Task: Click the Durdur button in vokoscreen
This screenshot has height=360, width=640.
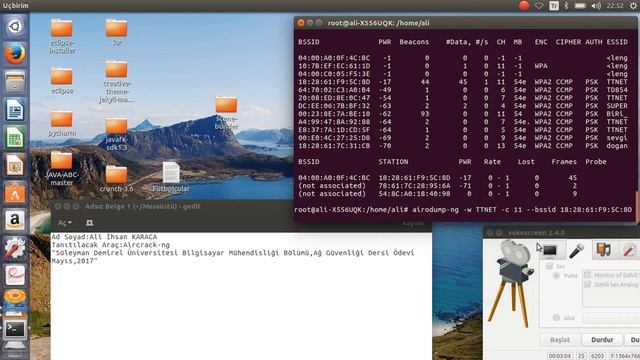Action: [602, 340]
